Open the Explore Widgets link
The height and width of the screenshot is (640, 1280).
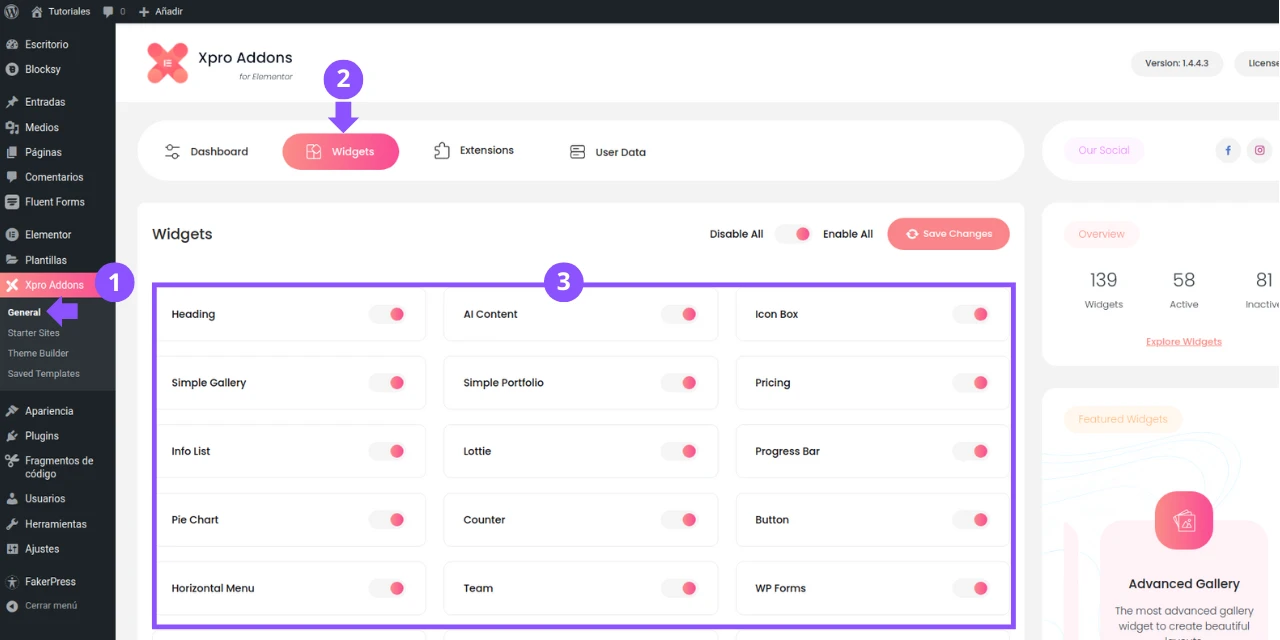tap(1184, 342)
